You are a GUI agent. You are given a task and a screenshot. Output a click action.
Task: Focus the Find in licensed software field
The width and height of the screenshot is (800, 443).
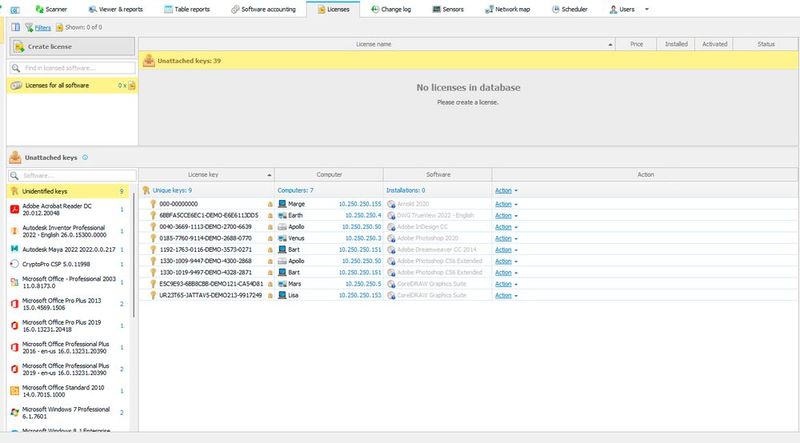click(x=72, y=67)
